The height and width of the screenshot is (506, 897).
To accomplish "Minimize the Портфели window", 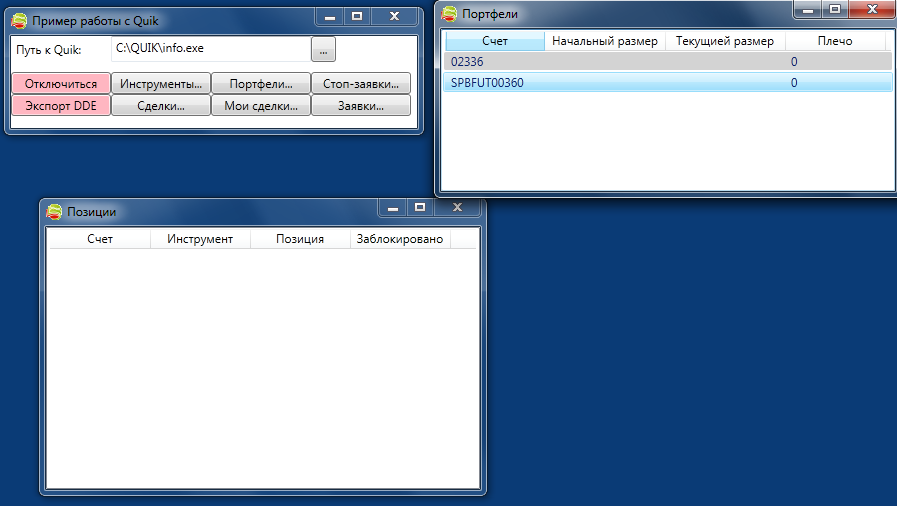I will [808, 9].
